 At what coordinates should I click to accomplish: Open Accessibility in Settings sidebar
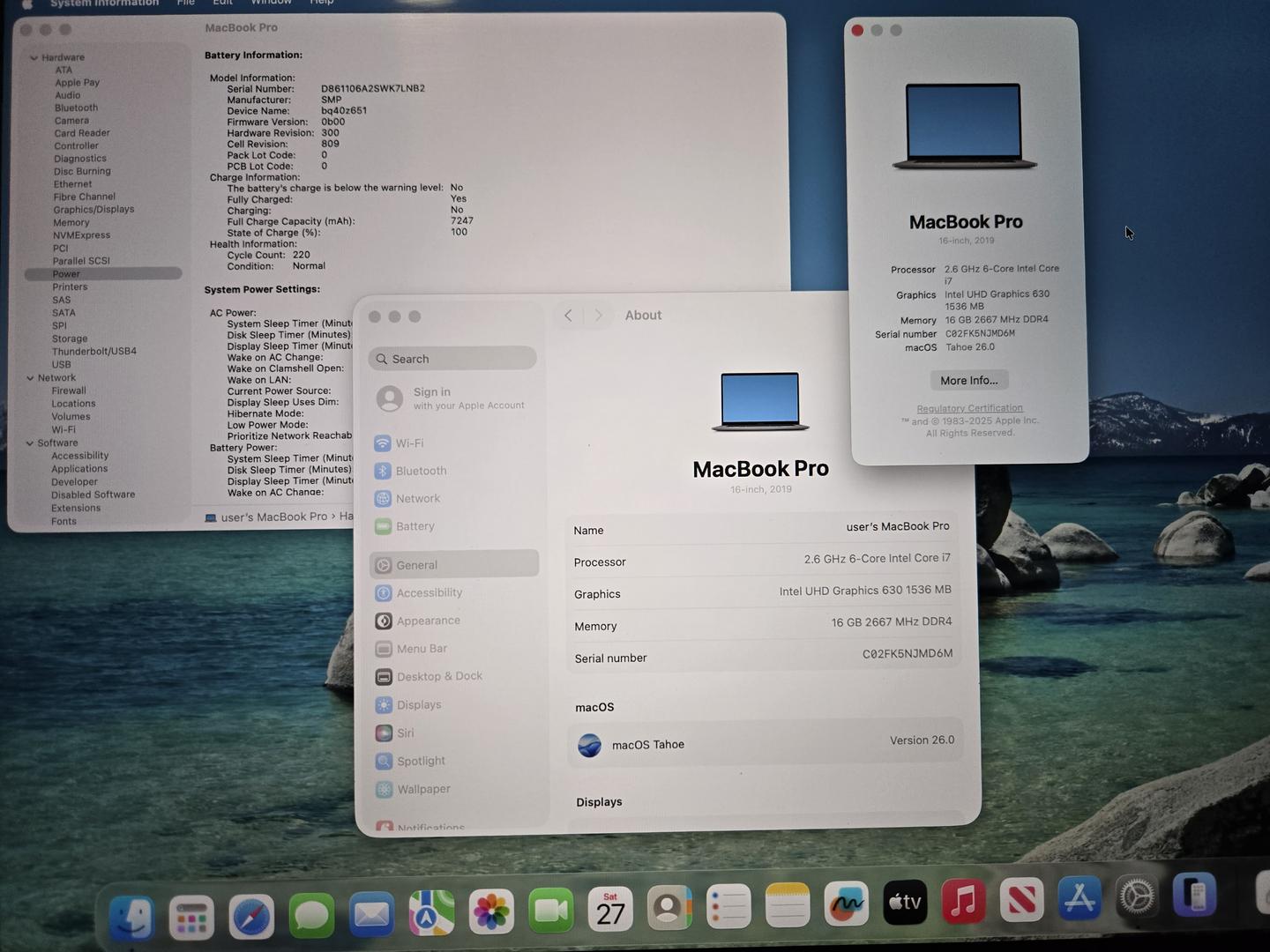(x=453, y=593)
